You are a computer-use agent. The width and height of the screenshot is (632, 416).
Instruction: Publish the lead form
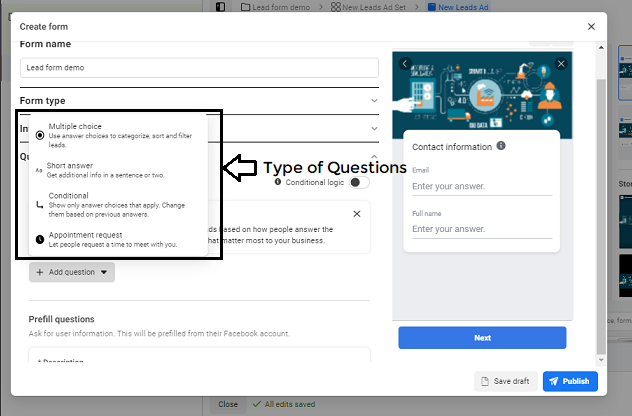tap(570, 381)
